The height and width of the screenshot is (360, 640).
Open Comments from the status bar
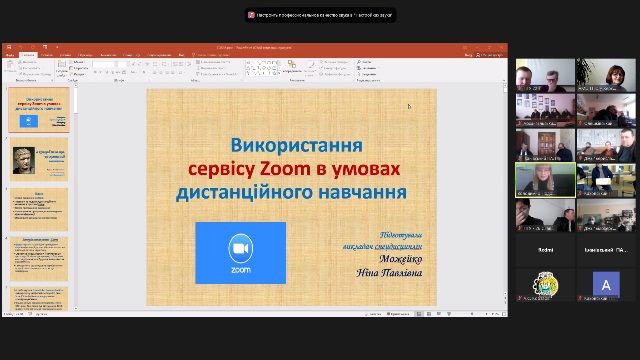tap(398, 314)
